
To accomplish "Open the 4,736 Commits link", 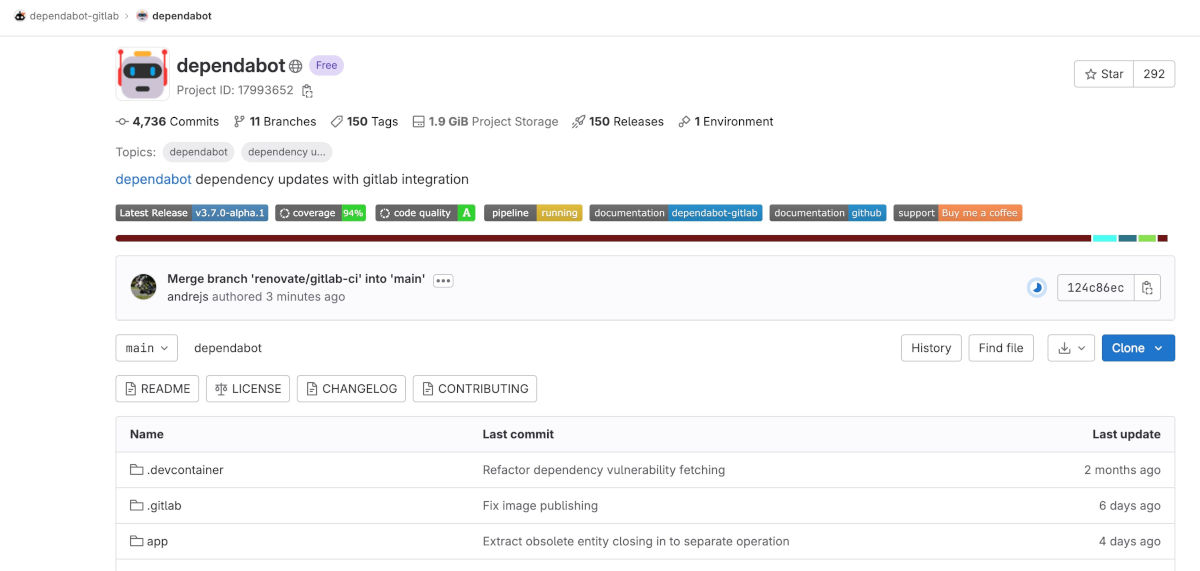I will pos(168,122).
